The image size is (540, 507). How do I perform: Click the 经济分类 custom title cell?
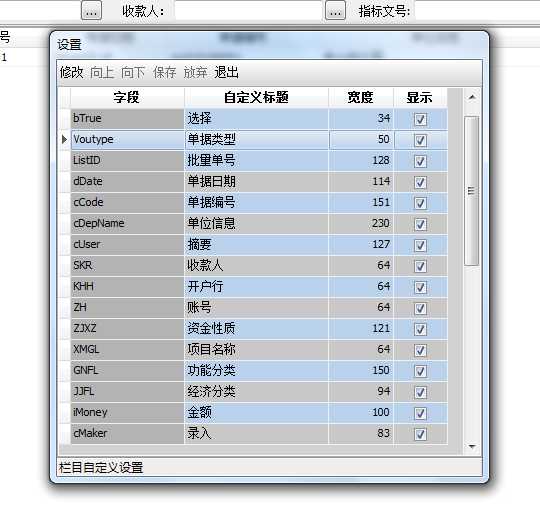tap(257, 392)
